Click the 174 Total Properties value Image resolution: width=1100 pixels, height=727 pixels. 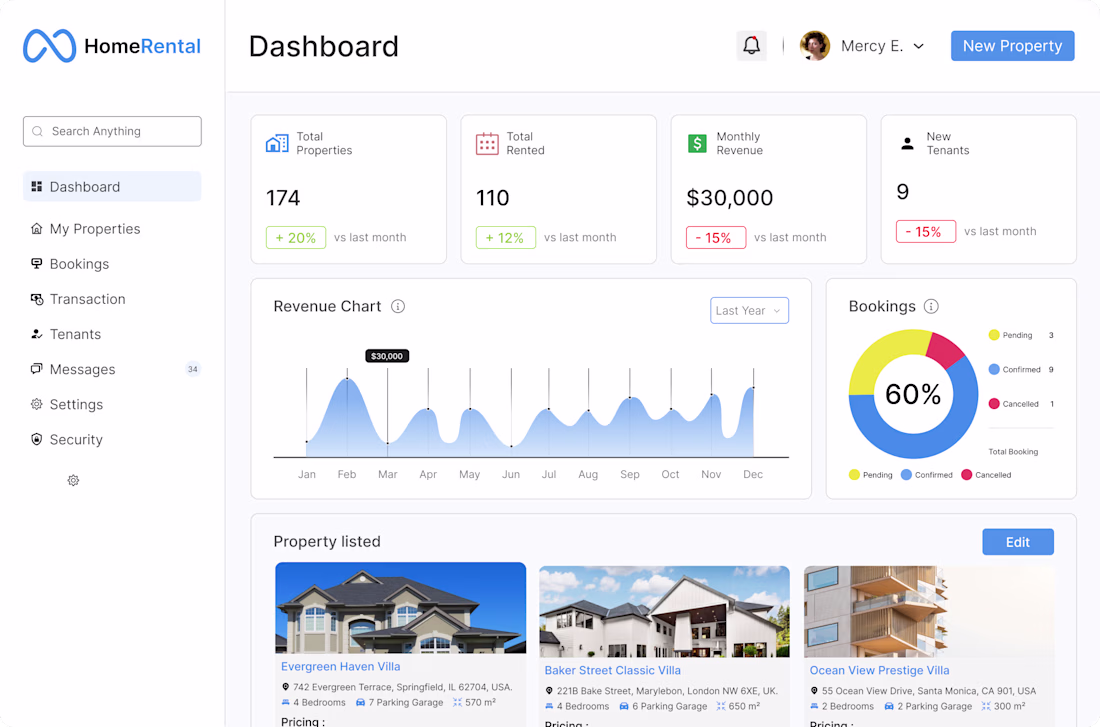click(283, 198)
